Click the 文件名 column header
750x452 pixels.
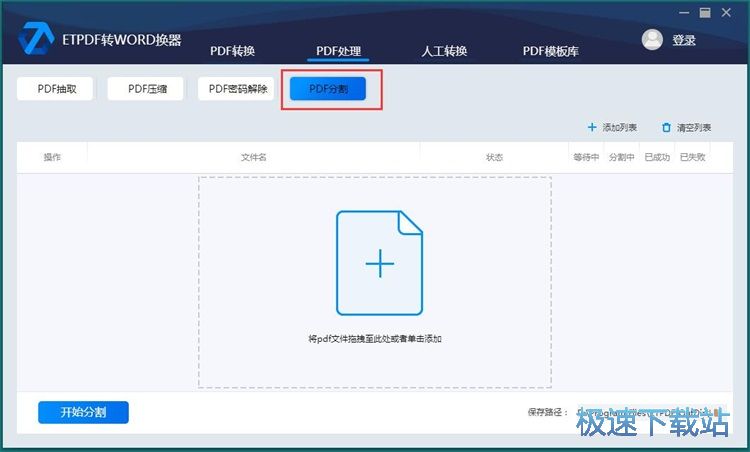tap(254, 157)
